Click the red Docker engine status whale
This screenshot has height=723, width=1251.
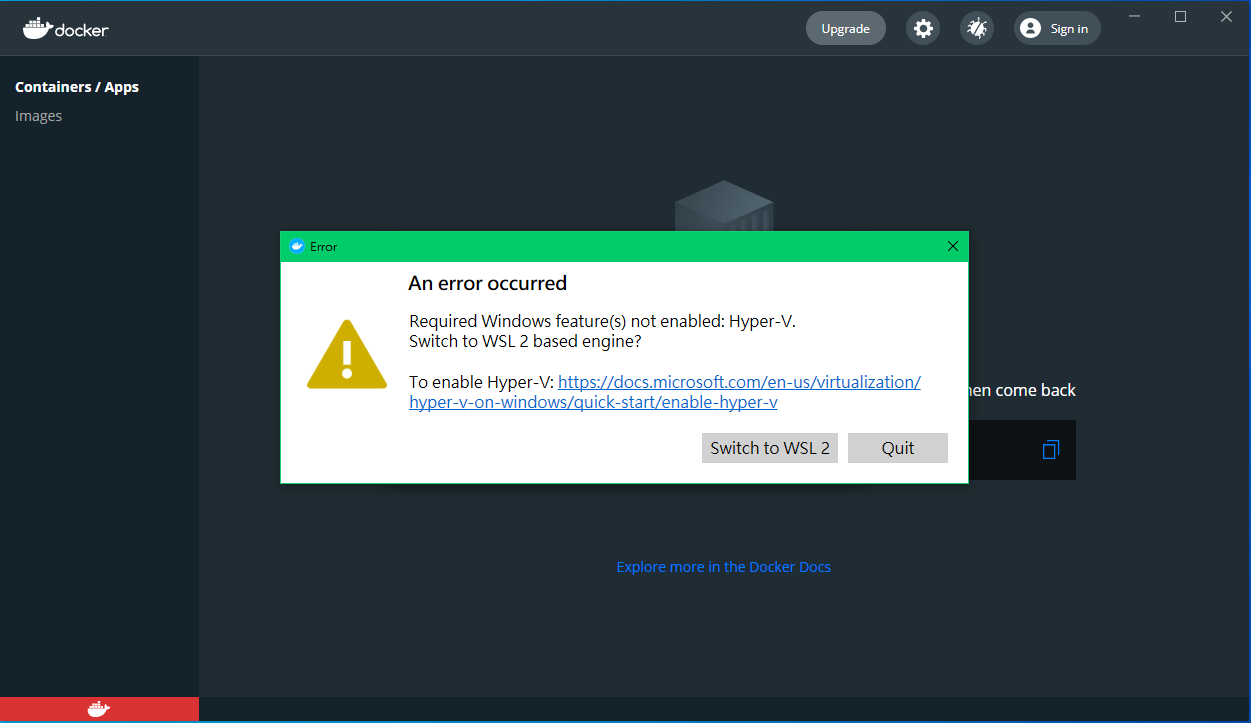coord(98,709)
